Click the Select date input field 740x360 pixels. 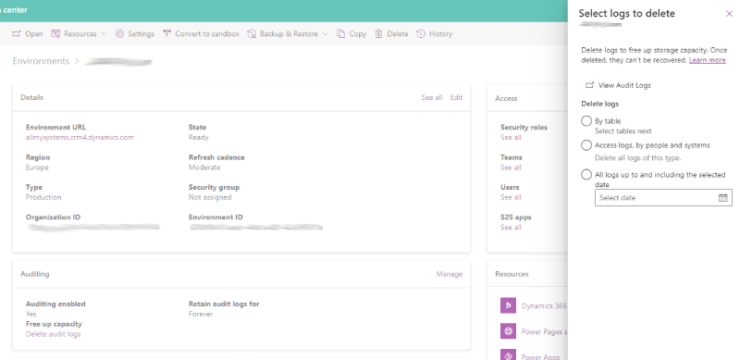pyautogui.click(x=664, y=198)
